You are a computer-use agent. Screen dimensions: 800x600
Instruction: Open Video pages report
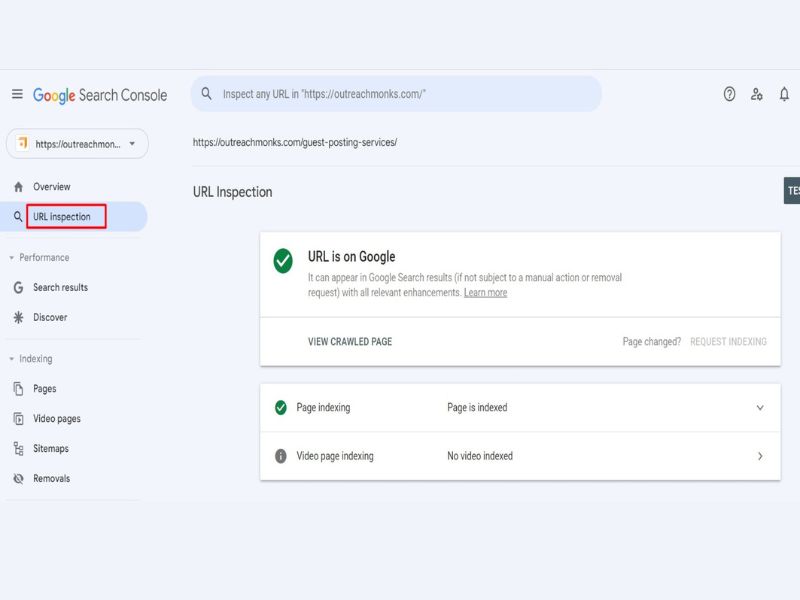point(57,419)
